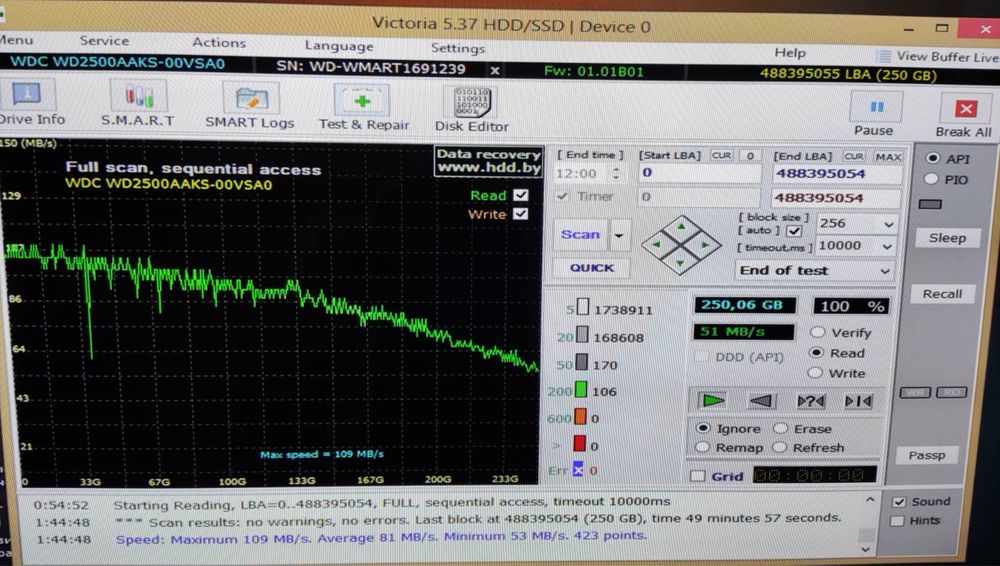Start scan with green play arrow
The height and width of the screenshot is (566, 1000).
point(713,400)
